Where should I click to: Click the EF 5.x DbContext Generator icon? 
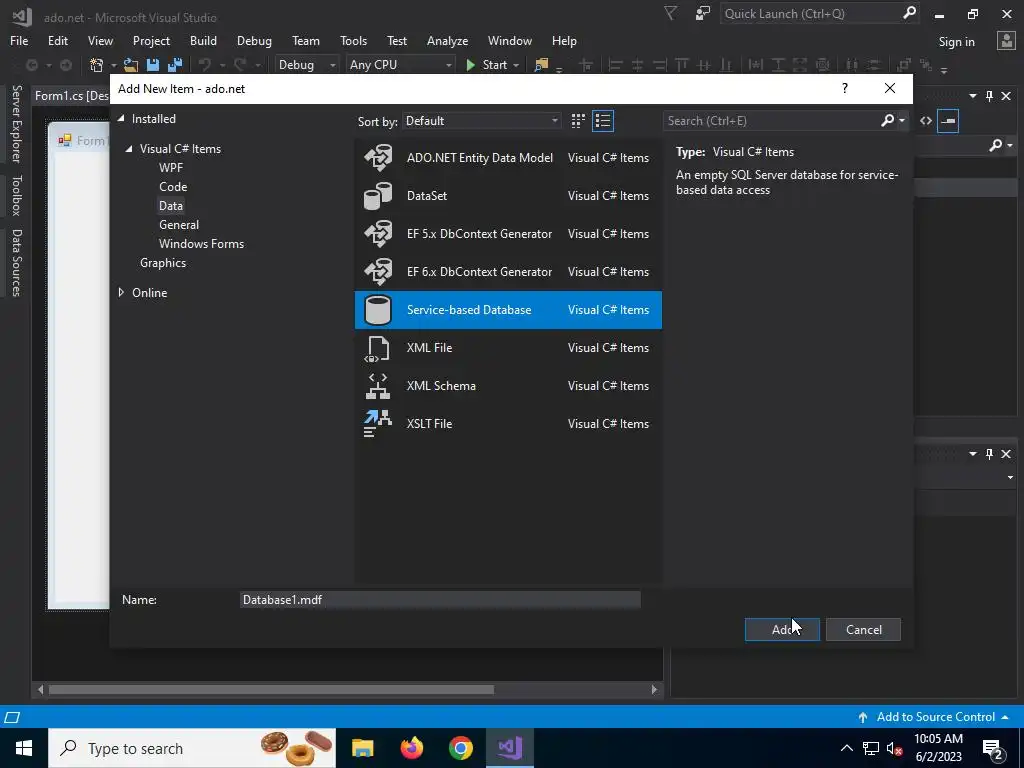378,234
